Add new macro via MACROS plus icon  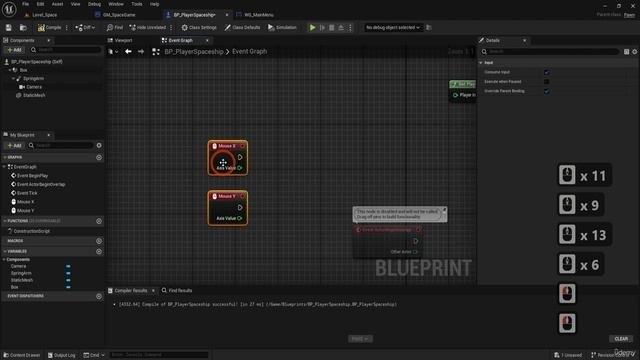click(x=99, y=241)
